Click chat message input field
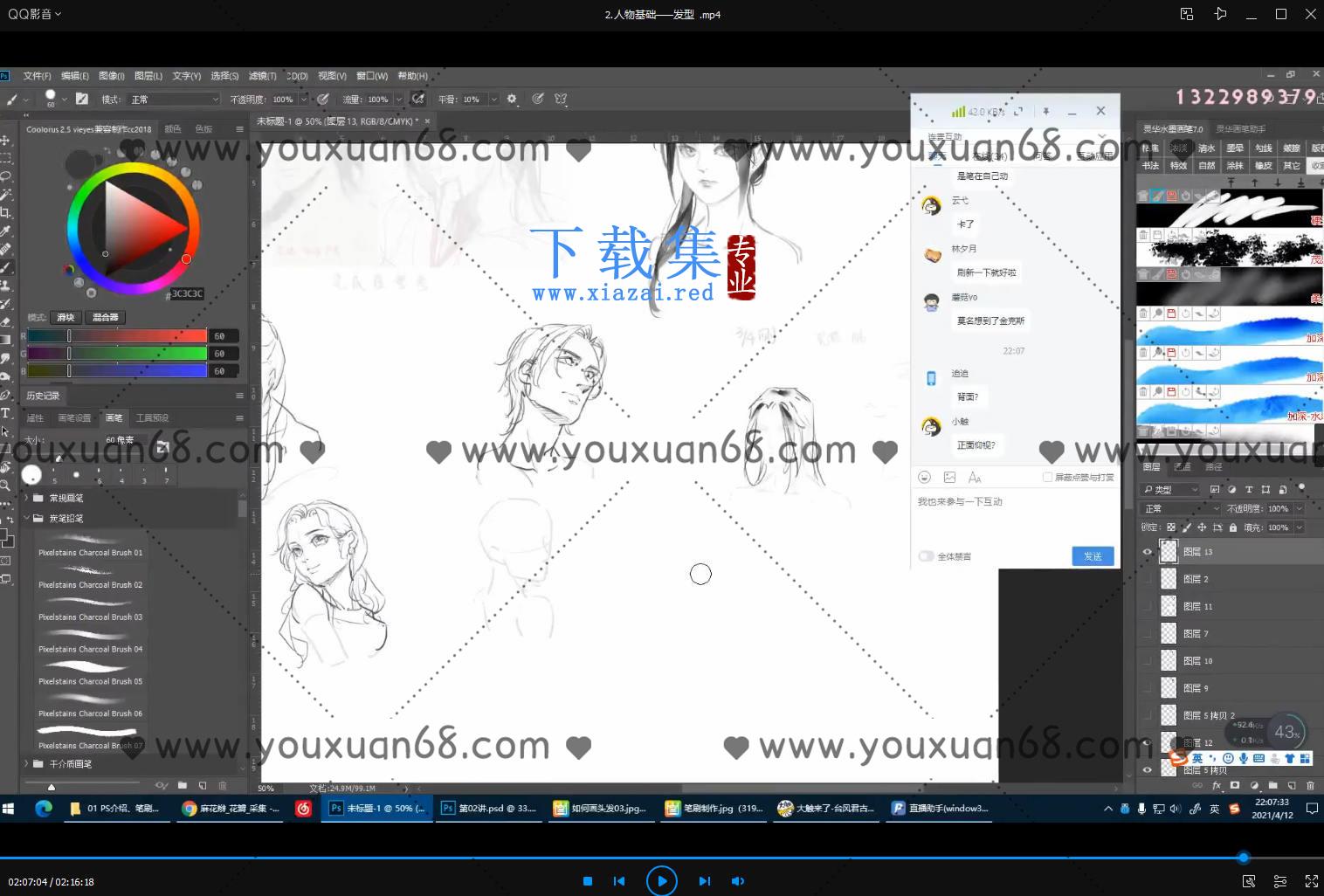 1015,516
